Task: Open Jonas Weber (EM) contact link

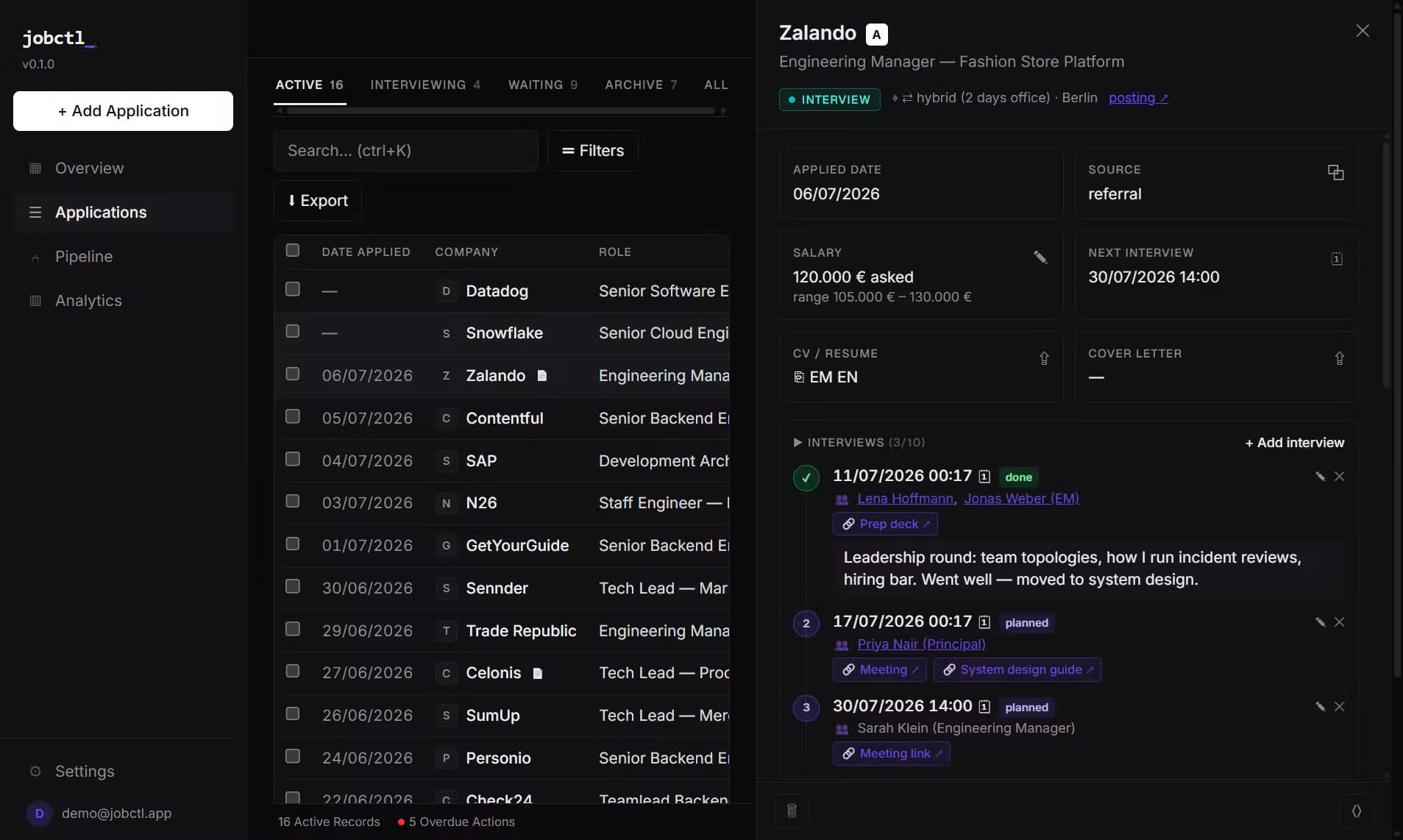Action: (1021, 499)
